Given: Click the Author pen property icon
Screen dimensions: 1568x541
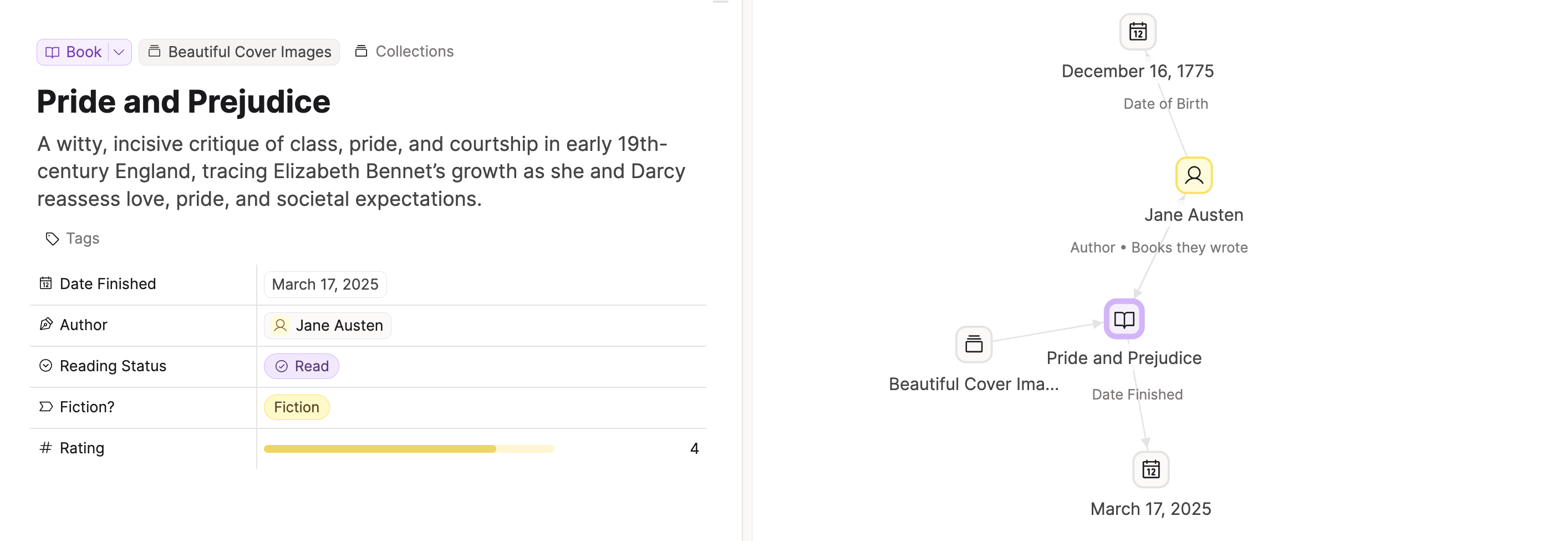Looking at the screenshot, I should click(x=45, y=325).
